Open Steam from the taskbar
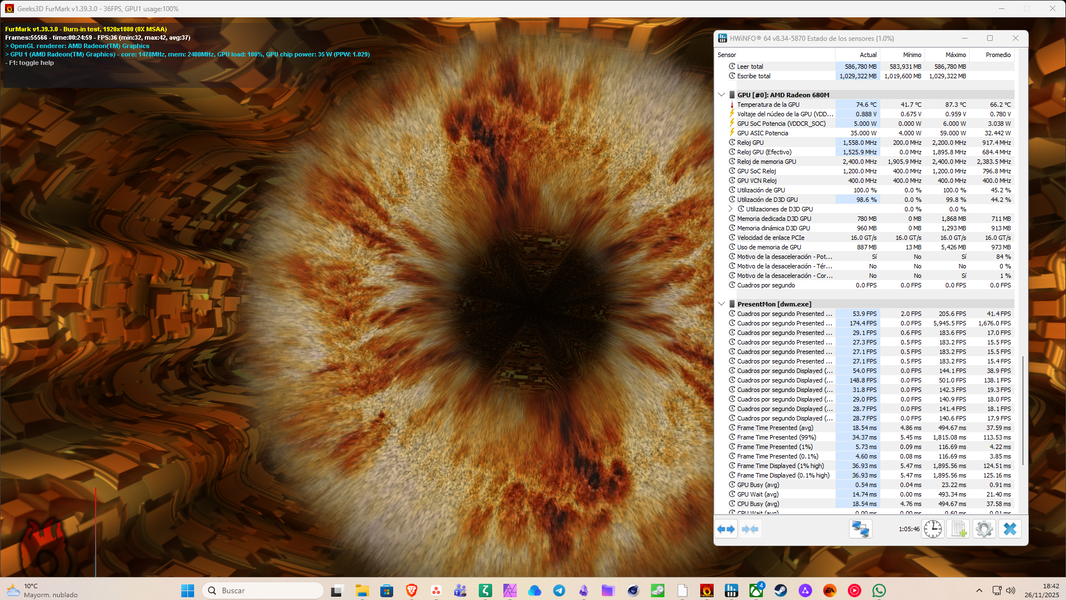 coord(780,590)
